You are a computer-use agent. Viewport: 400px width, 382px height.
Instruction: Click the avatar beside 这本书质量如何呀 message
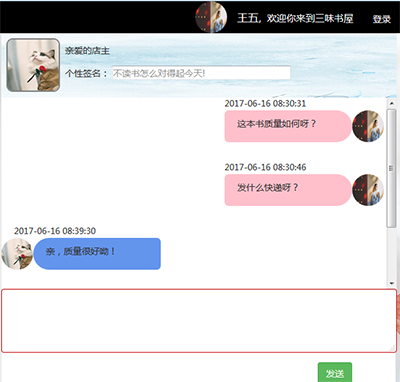[368, 126]
